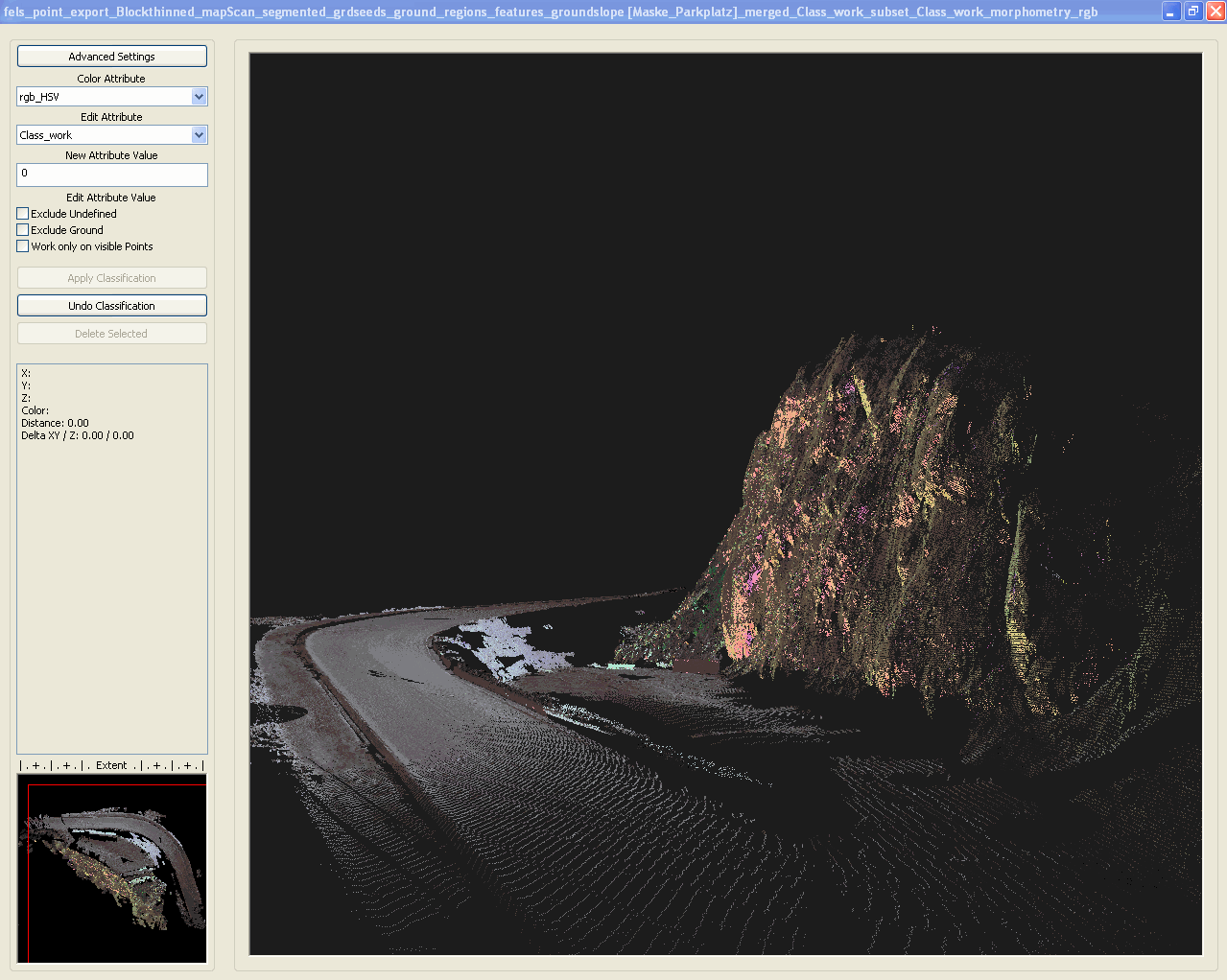Viewport: 1227px width, 980px height.
Task: Click the Delete Selected button
Action: click(x=111, y=334)
